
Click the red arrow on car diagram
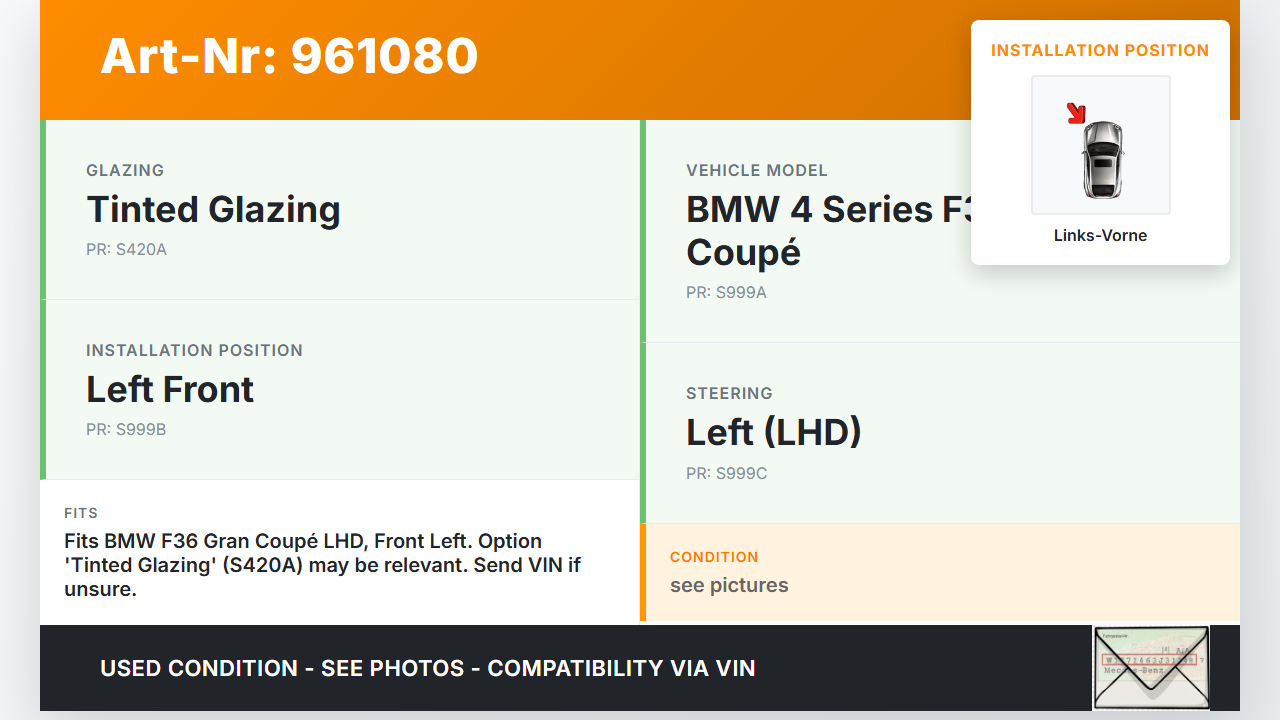tap(1076, 113)
